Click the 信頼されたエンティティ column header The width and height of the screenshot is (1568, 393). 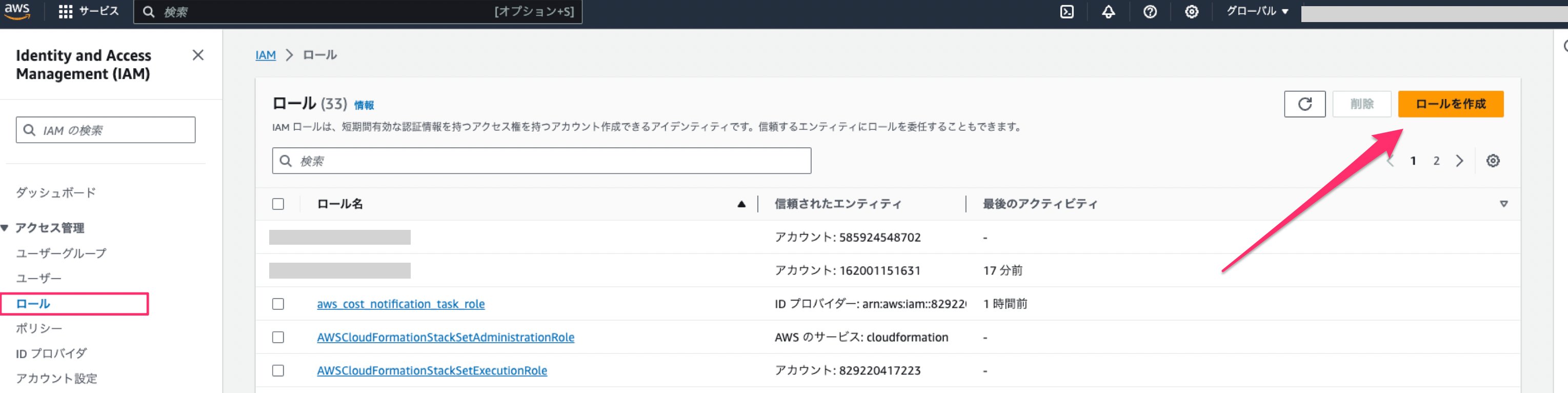[837, 204]
